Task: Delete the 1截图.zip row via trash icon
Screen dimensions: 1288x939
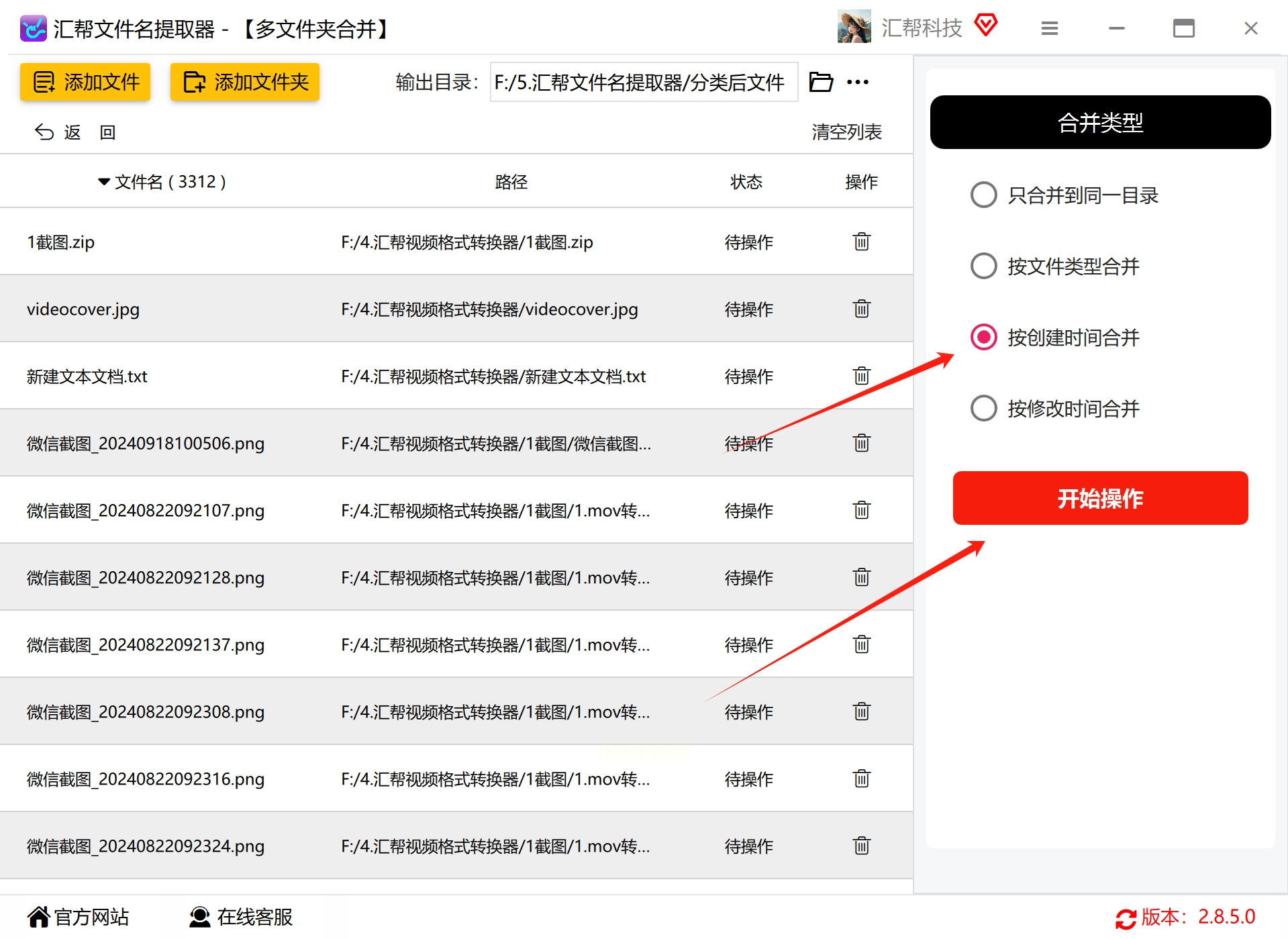Action: (862, 241)
